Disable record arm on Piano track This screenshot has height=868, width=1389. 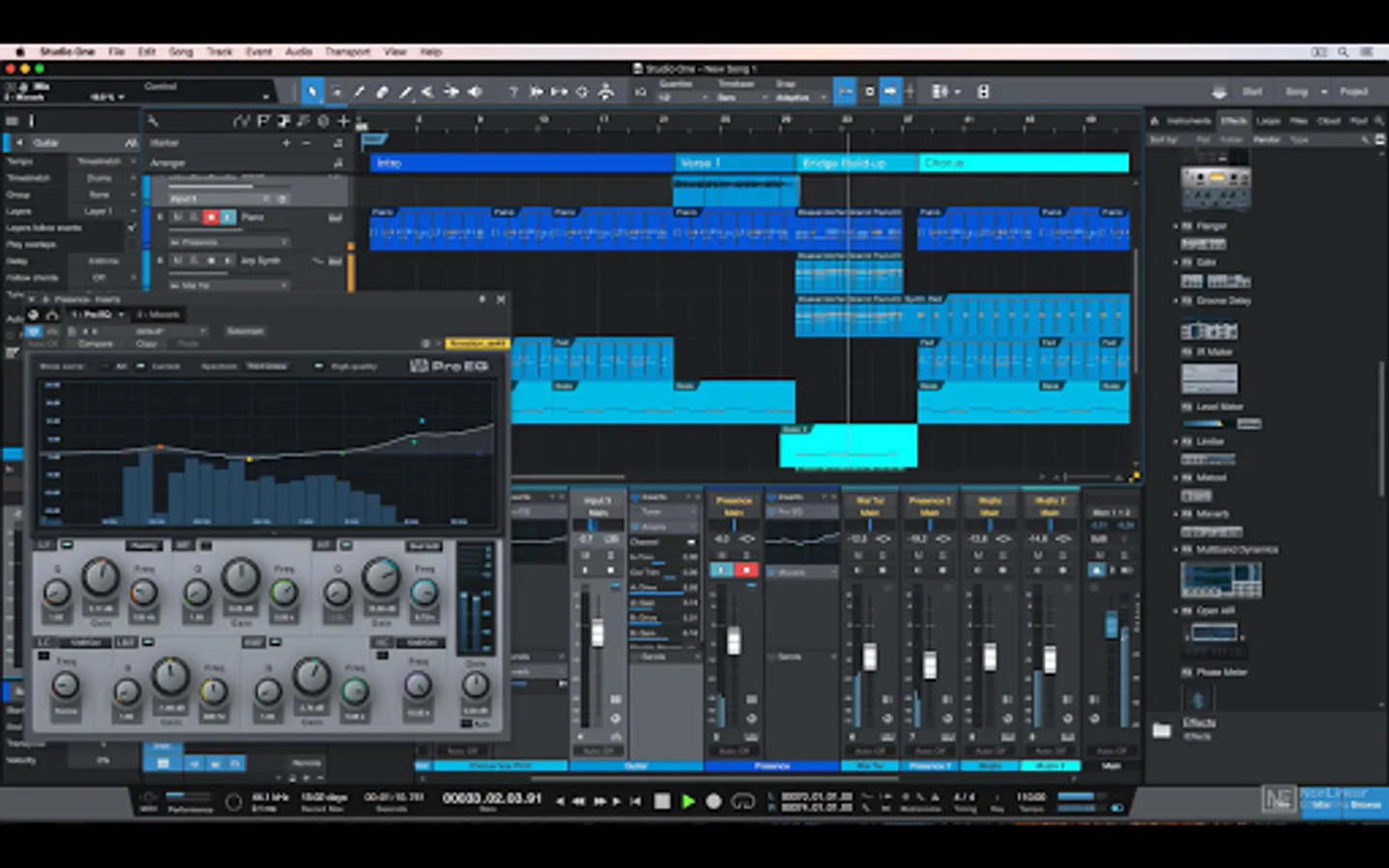tap(210, 218)
